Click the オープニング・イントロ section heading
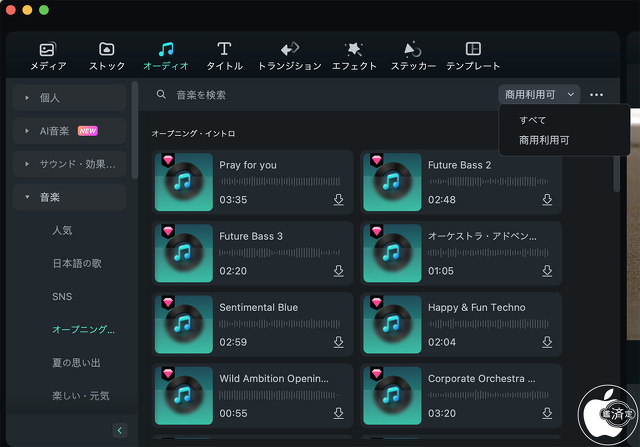Screen dimensions: 640x447 coord(193,133)
